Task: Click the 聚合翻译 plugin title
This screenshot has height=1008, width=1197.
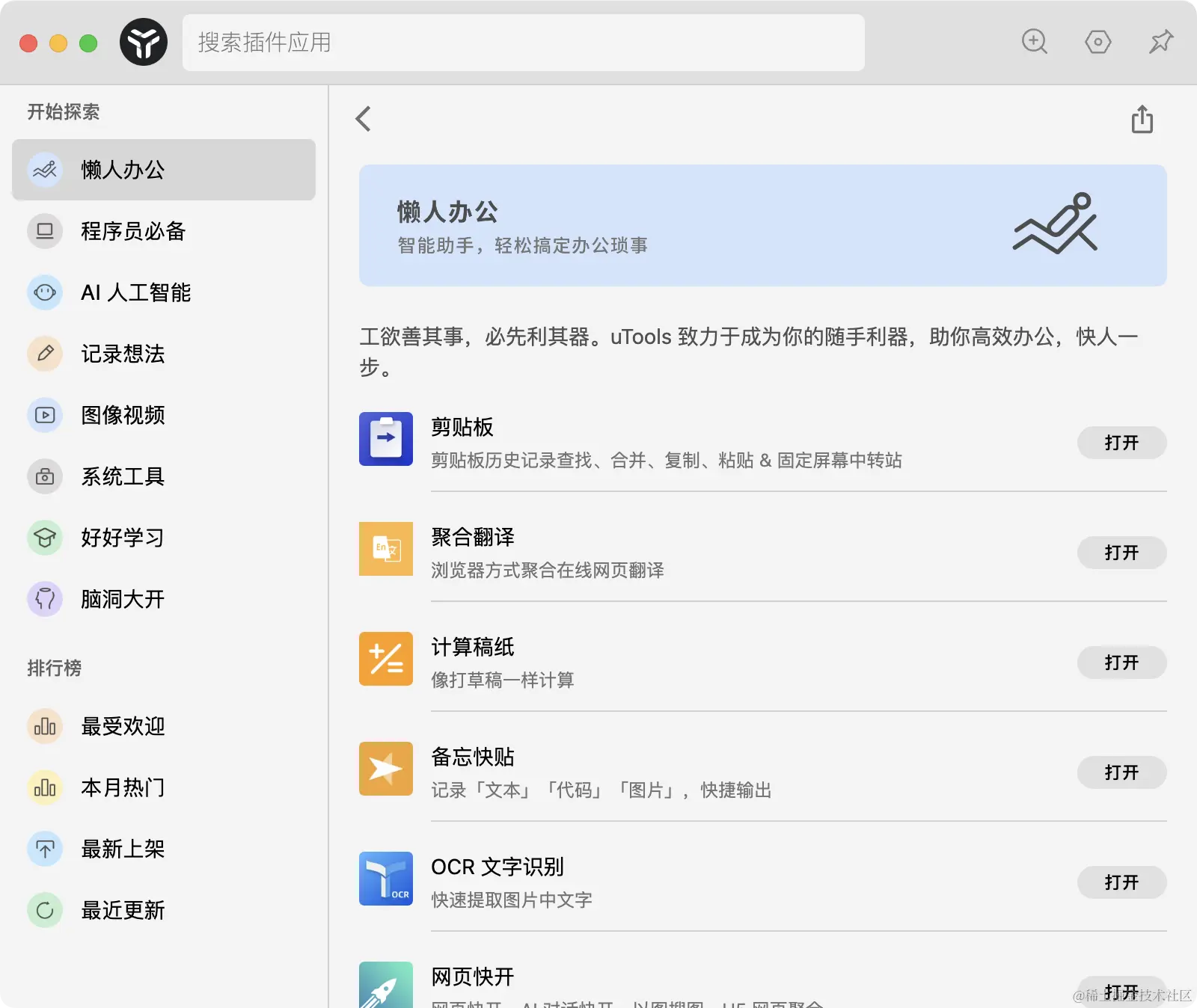Action: coord(473,537)
